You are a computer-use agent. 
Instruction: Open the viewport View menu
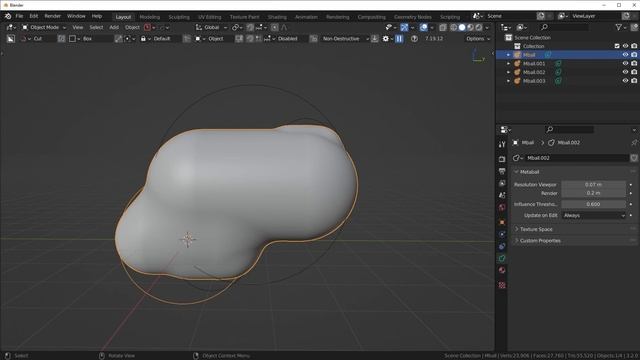tap(78, 27)
